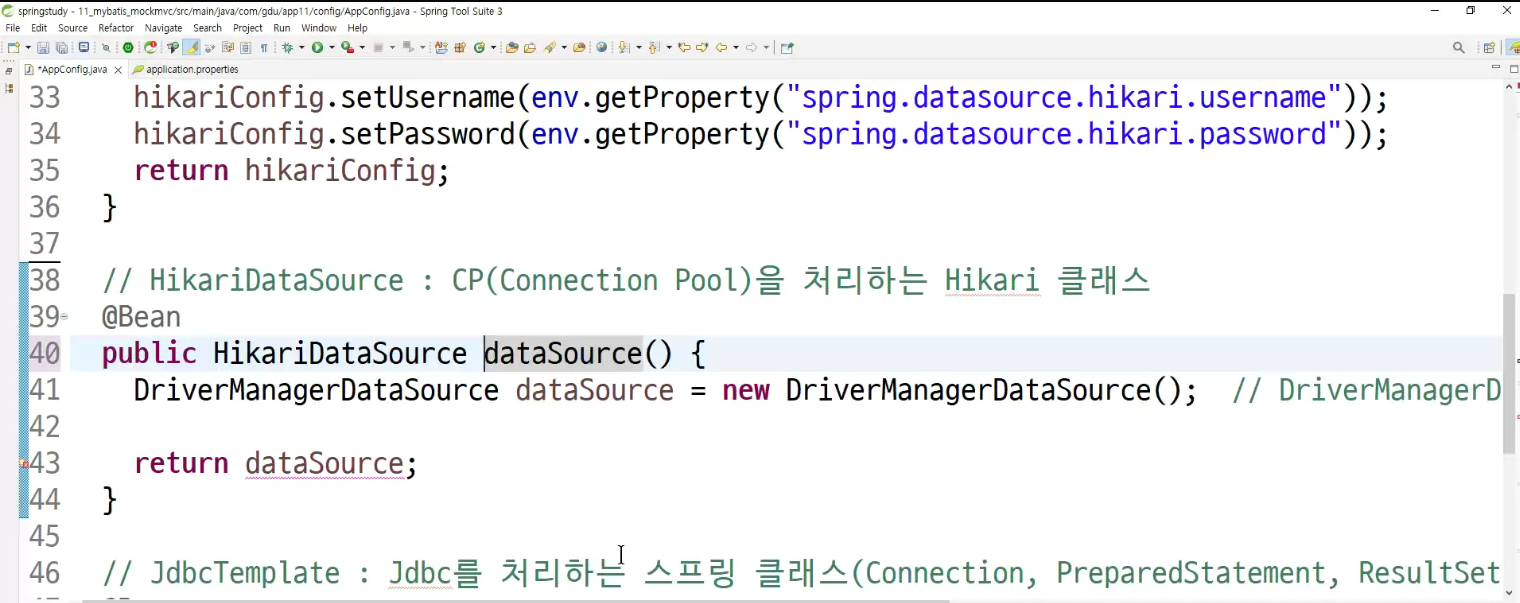Expand the Previous Annotation dropdown arrow
The image size is (1520, 603).
669,47
